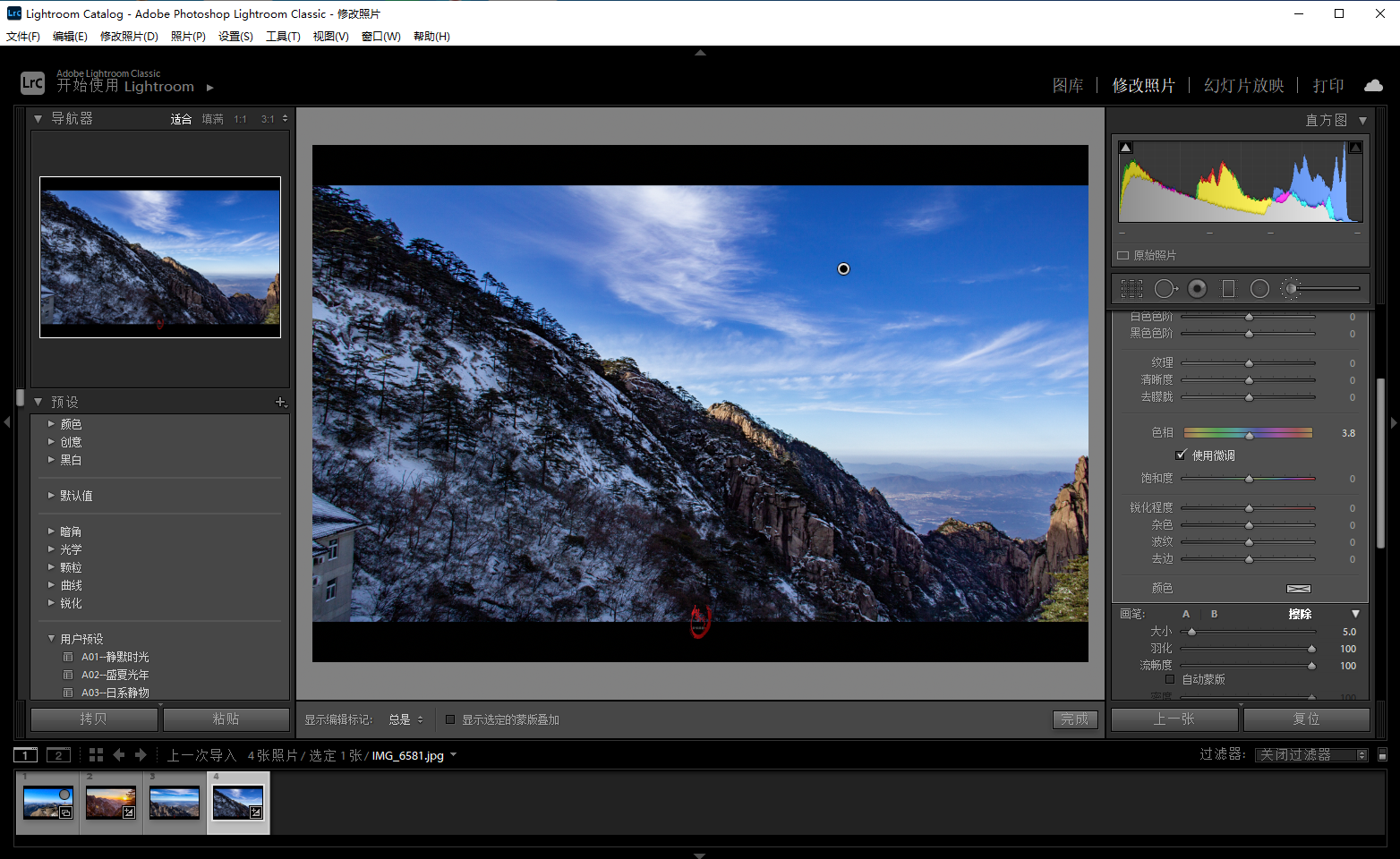Select the Radial Filter tool
1400x859 pixels.
tap(1259, 289)
